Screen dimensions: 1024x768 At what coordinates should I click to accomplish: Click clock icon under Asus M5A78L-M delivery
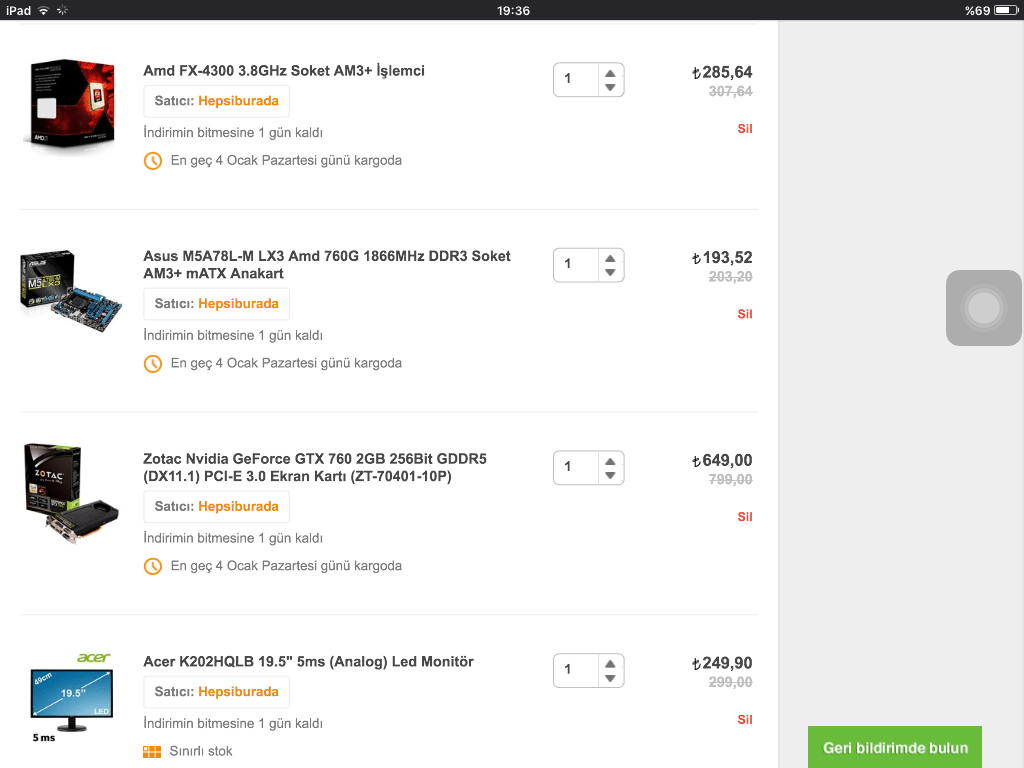click(x=153, y=364)
